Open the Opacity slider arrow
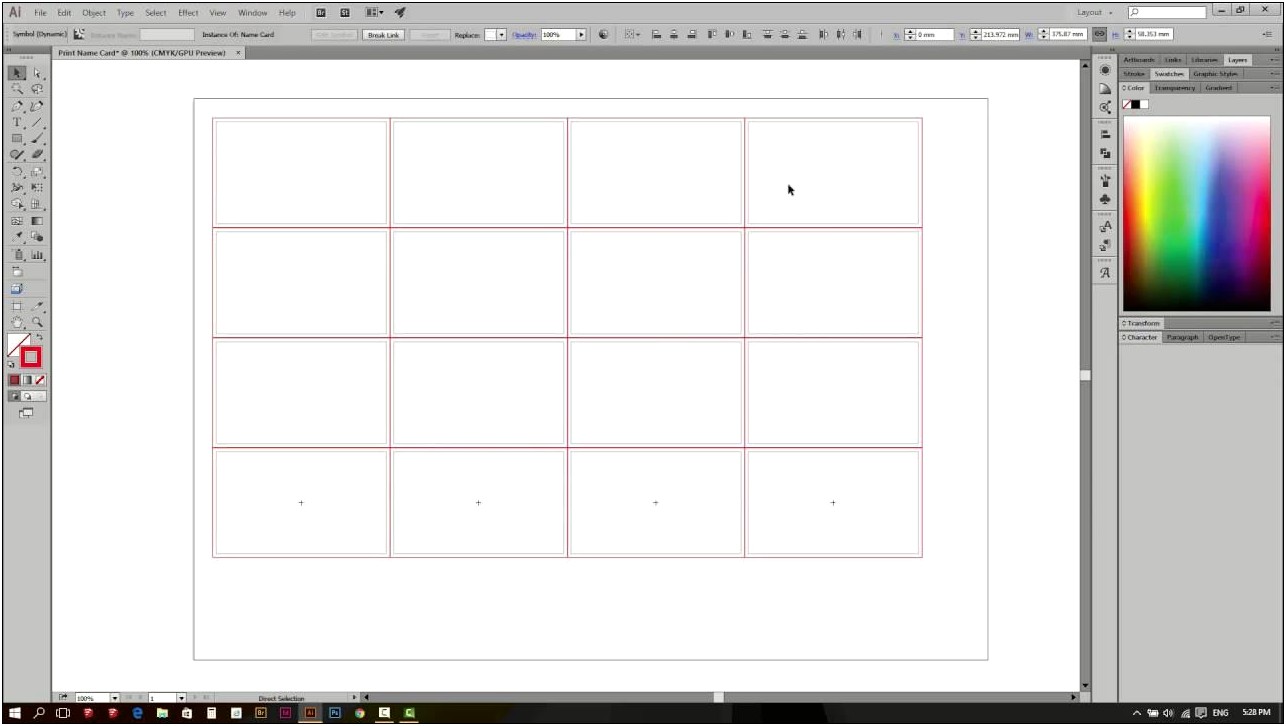Viewport: 1286px width, 726px height. (581, 34)
